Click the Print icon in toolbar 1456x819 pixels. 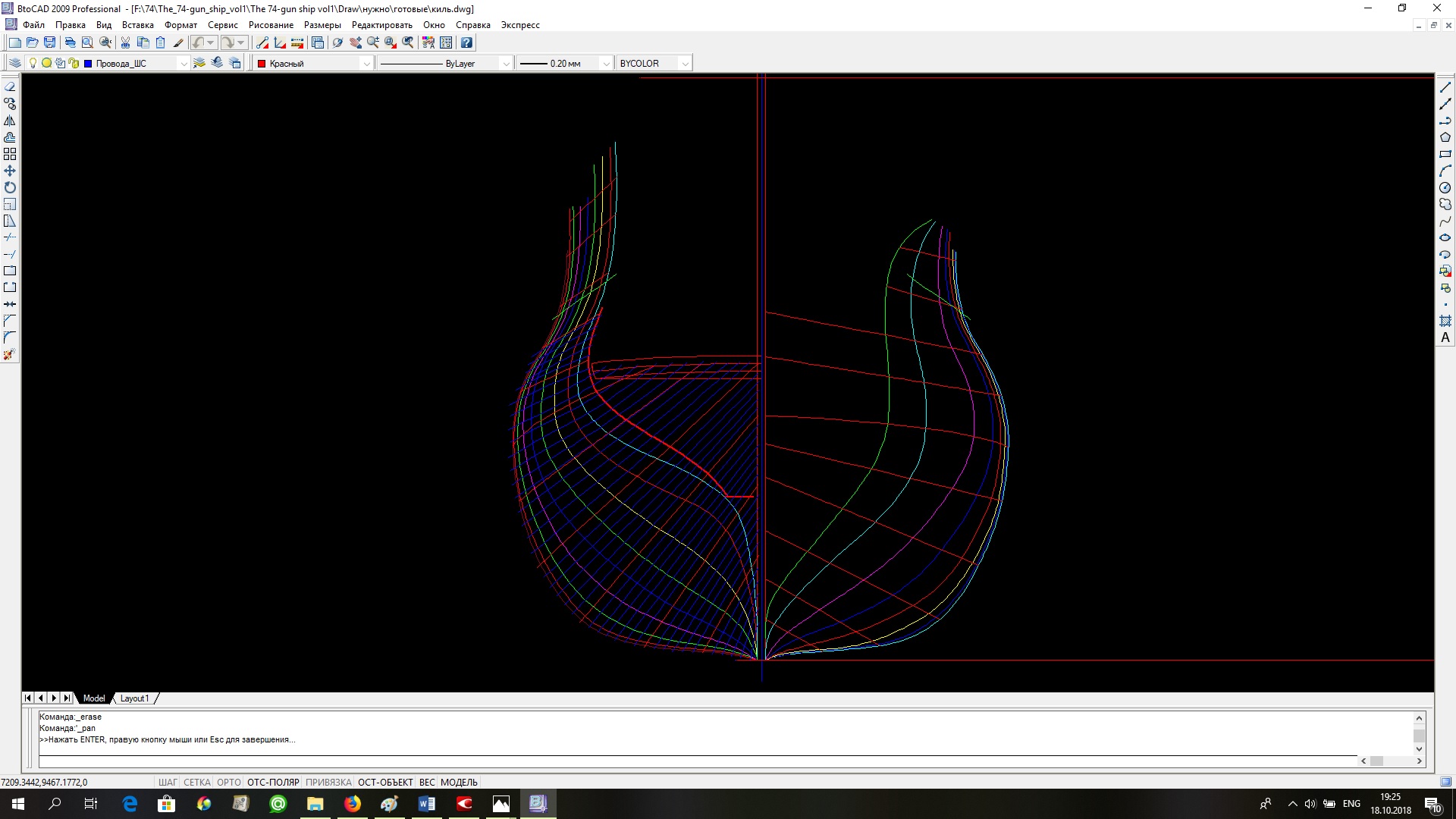[x=70, y=42]
